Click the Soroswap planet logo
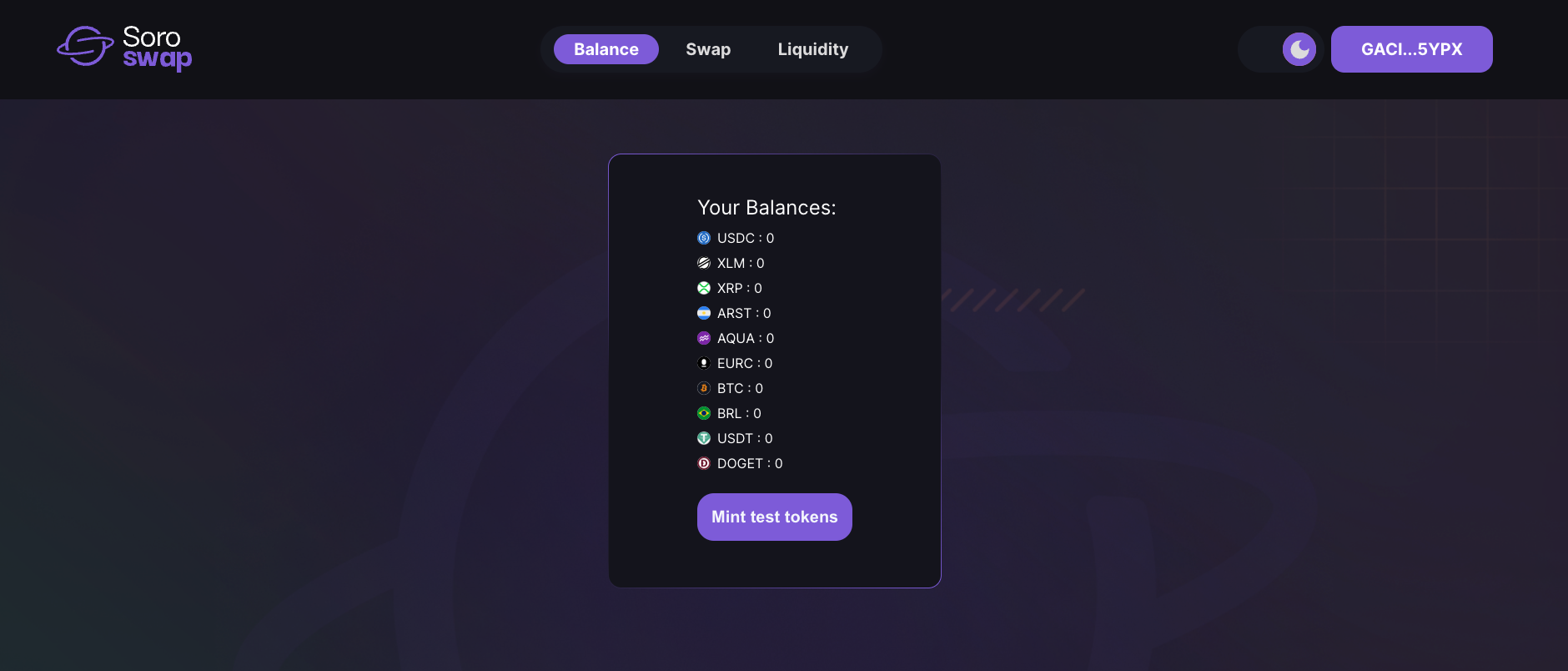1568x671 pixels. tap(85, 46)
